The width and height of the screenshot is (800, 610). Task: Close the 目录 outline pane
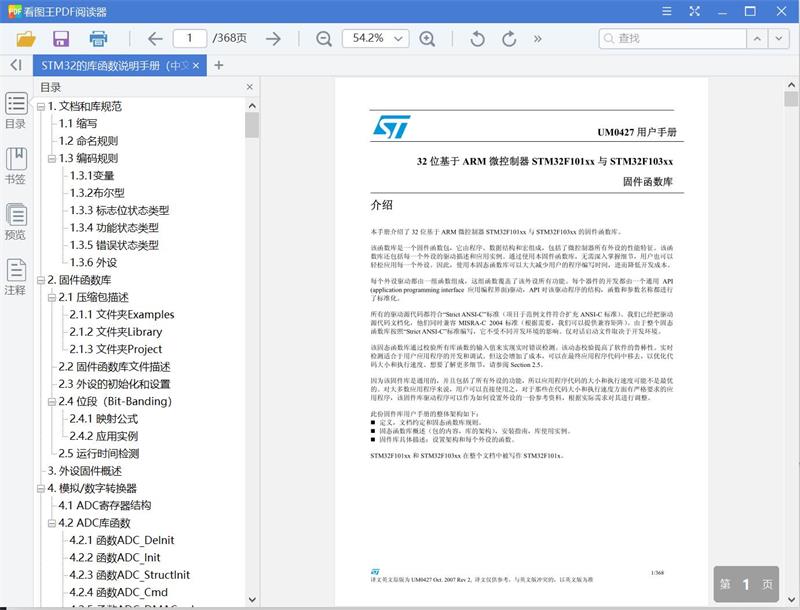(x=249, y=87)
